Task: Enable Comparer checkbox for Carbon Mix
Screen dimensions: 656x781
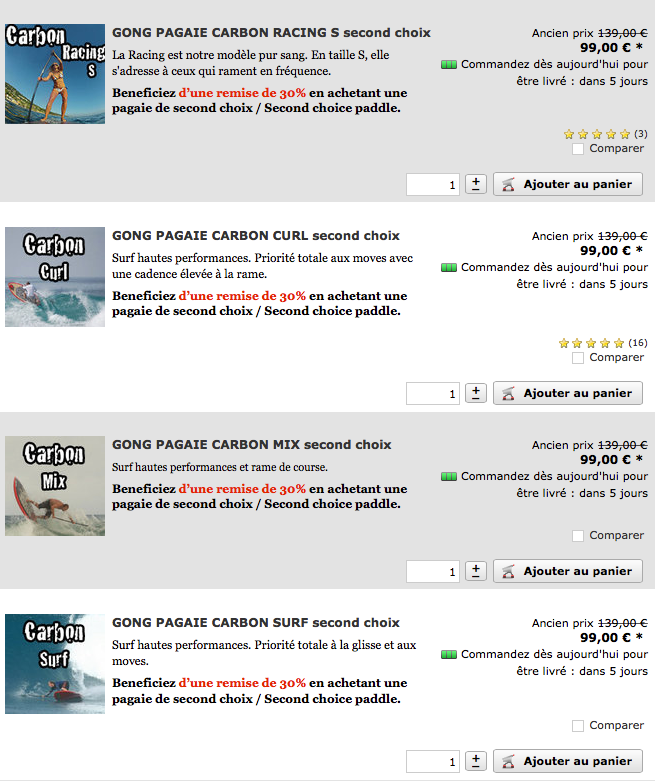Action: pos(578,536)
